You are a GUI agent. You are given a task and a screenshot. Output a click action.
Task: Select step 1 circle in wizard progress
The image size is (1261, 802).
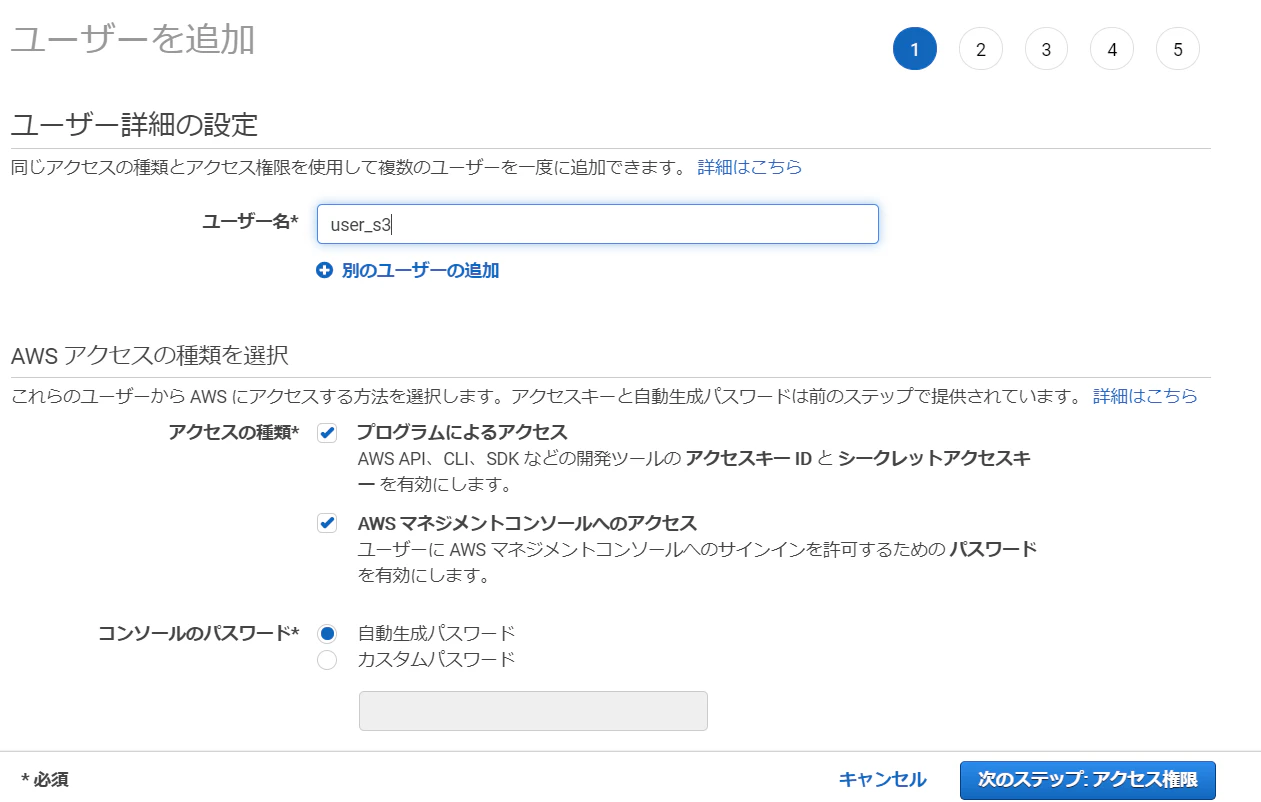click(914, 49)
